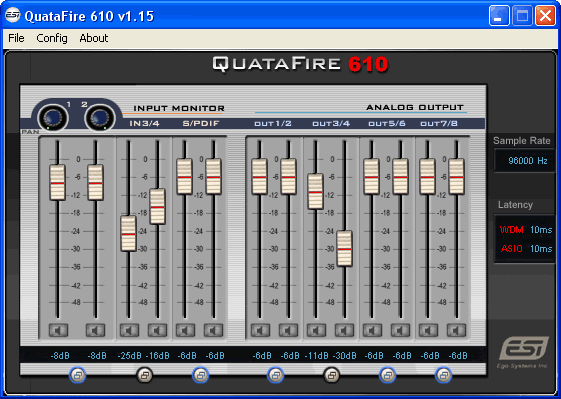Mute the right OUT1/2 channel

[288, 330]
